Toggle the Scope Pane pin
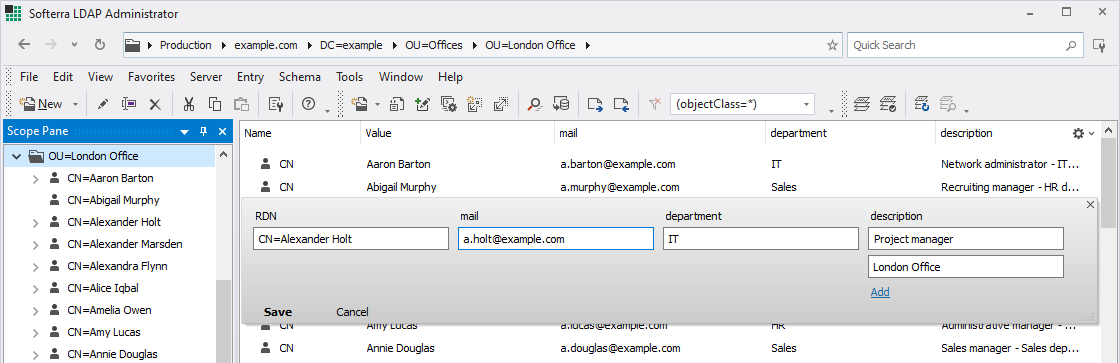The height and width of the screenshot is (363, 1120). tap(203, 131)
